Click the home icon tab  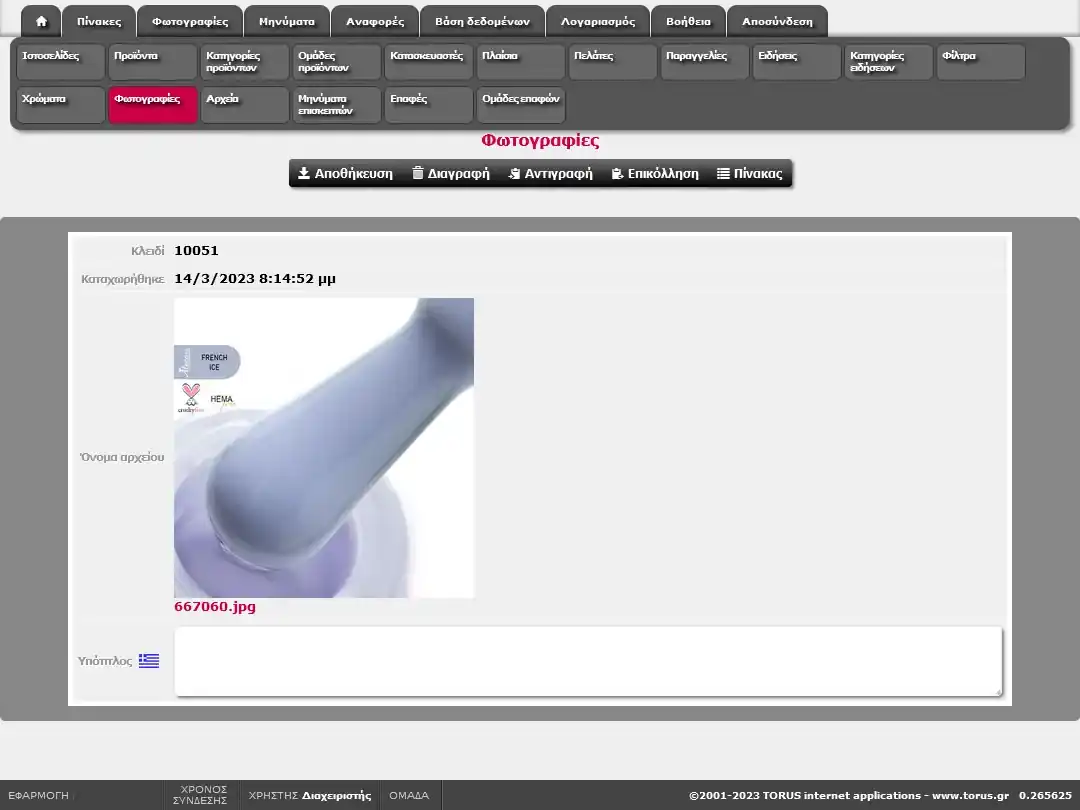pos(41,21)
